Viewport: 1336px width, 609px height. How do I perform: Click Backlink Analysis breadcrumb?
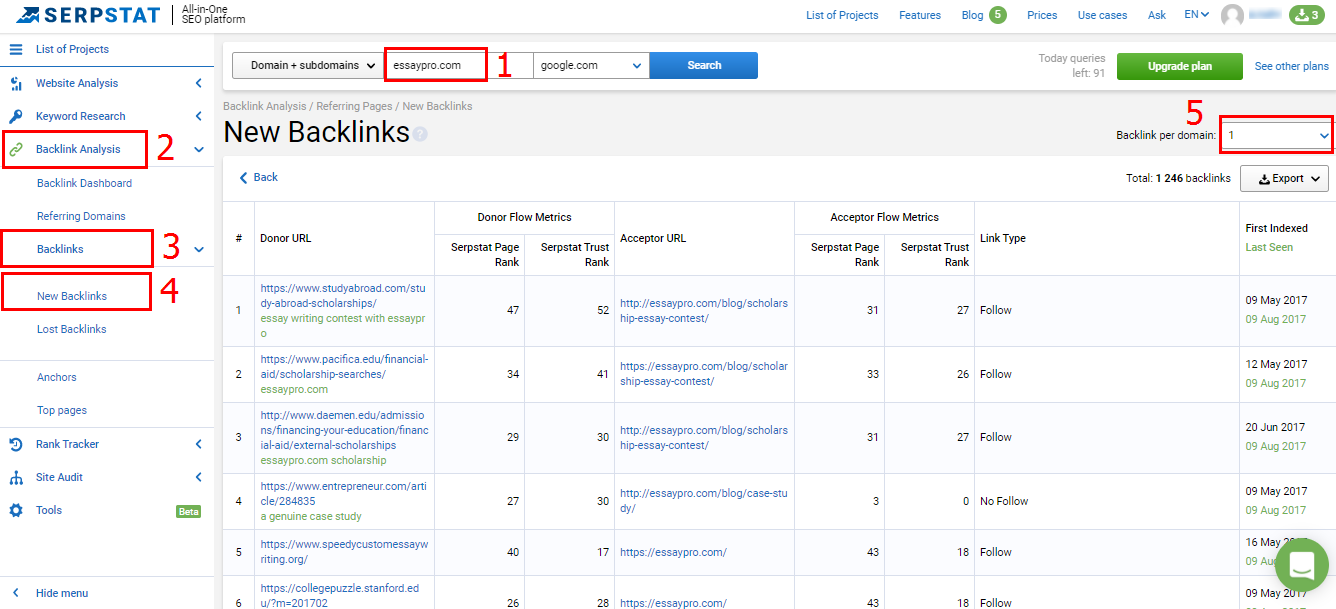click(x=265, y=106)
